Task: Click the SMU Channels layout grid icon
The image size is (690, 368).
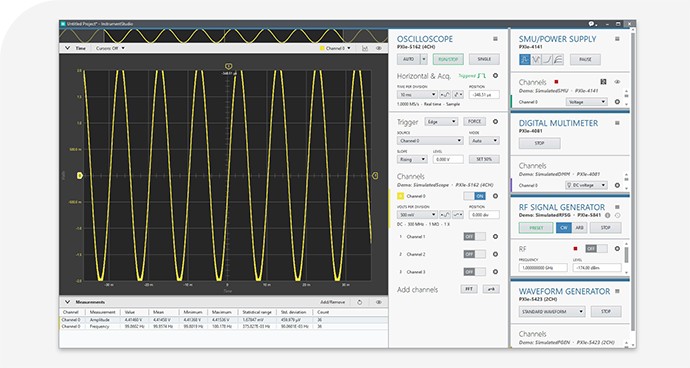Action: tap(603, 82)
